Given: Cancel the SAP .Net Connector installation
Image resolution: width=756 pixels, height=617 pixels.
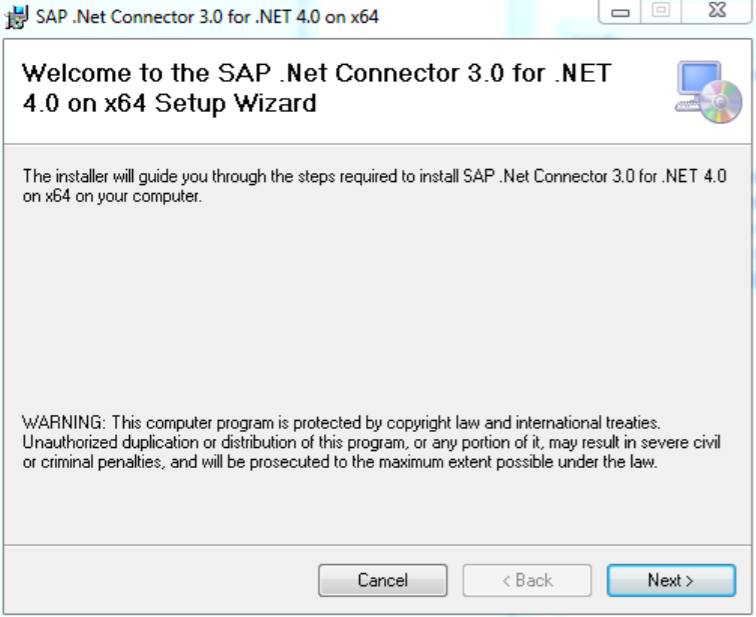Looking at the screenshot, I should [382, 580].
